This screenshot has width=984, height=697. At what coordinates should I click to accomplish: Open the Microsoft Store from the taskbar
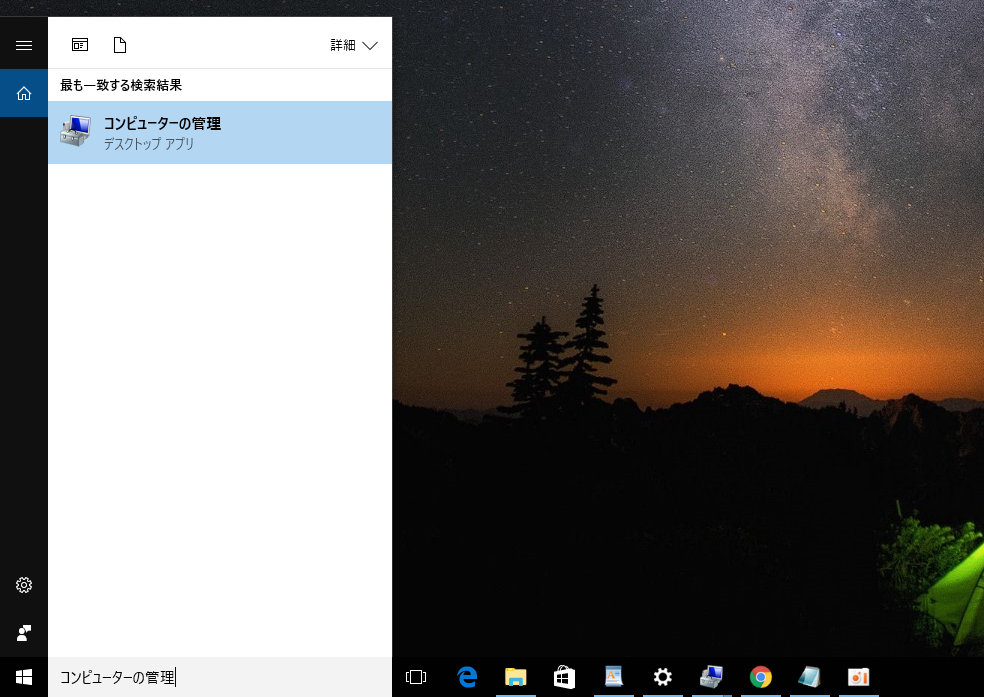[565, 677]
